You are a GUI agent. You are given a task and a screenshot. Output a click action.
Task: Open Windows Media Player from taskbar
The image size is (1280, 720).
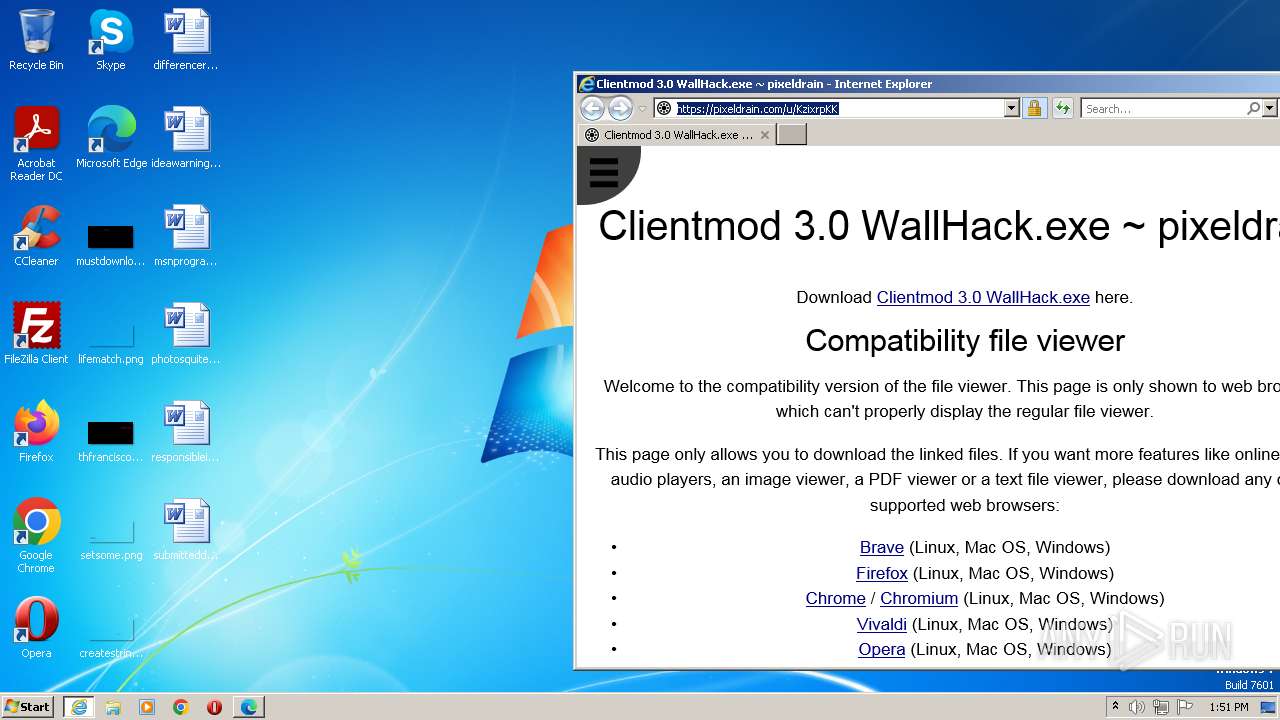[x=147, y=707]
